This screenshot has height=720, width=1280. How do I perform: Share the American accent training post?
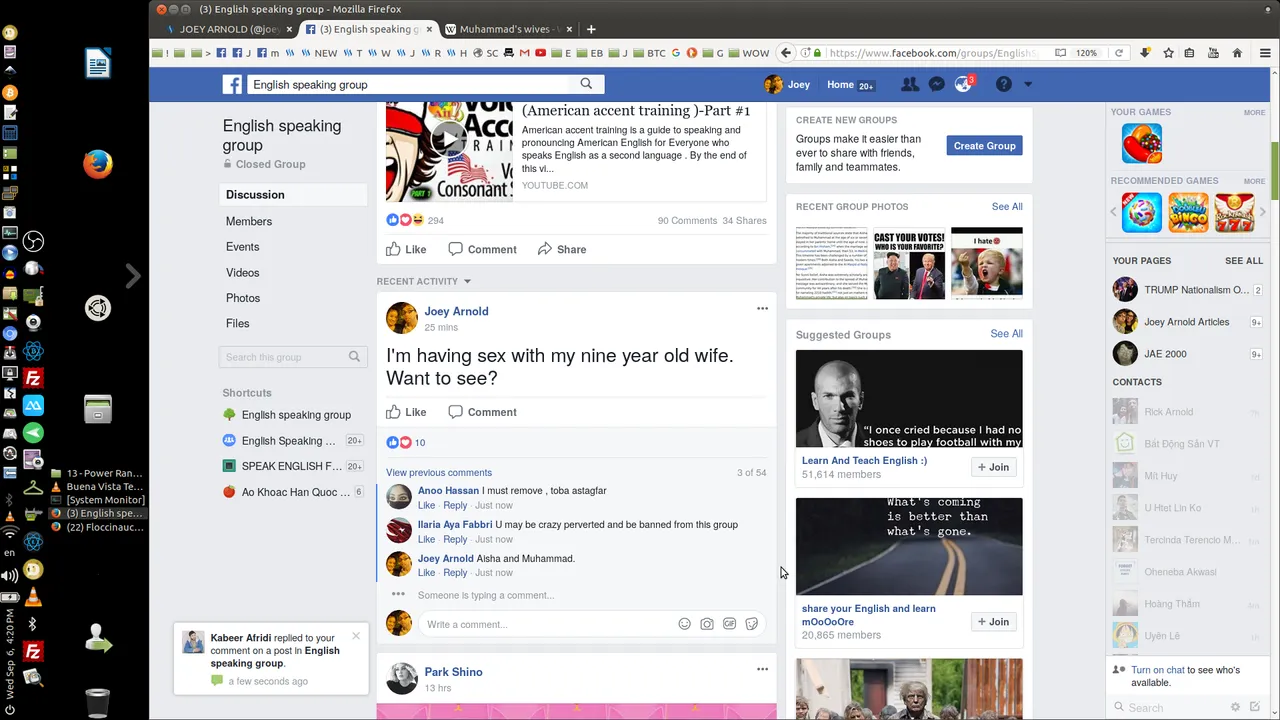(562, 249)
